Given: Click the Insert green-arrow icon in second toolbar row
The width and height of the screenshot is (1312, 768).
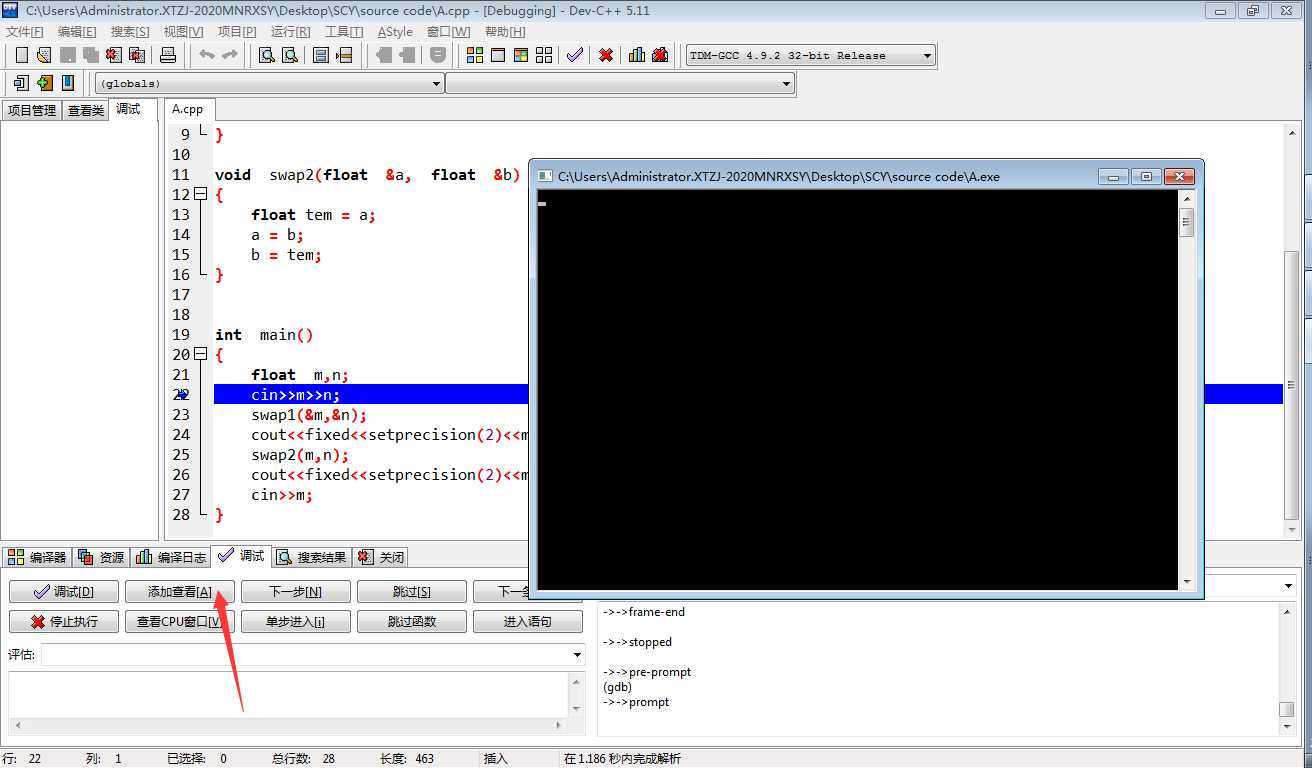Looking at the screenshot, I should pyautogui.click(x=45, y=83).
